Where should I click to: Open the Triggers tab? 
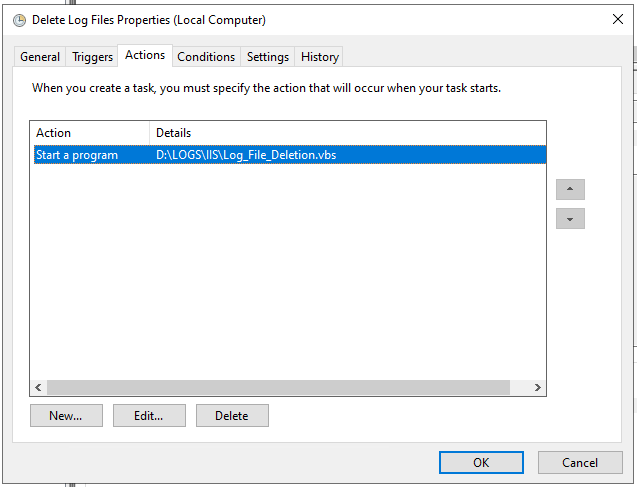(x=93, y=57)
